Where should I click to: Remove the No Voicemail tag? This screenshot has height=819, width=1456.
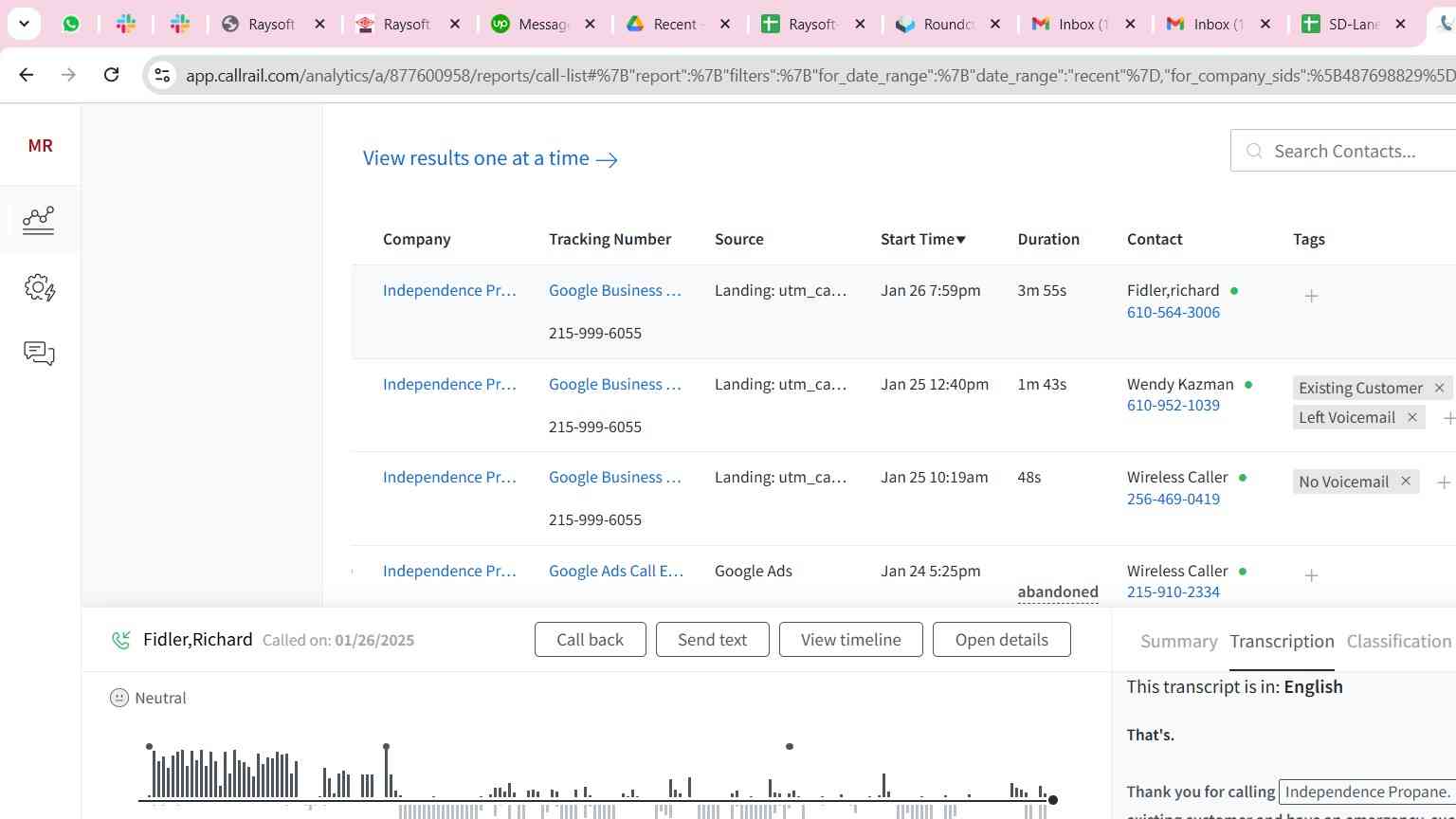pos(1406,482)
